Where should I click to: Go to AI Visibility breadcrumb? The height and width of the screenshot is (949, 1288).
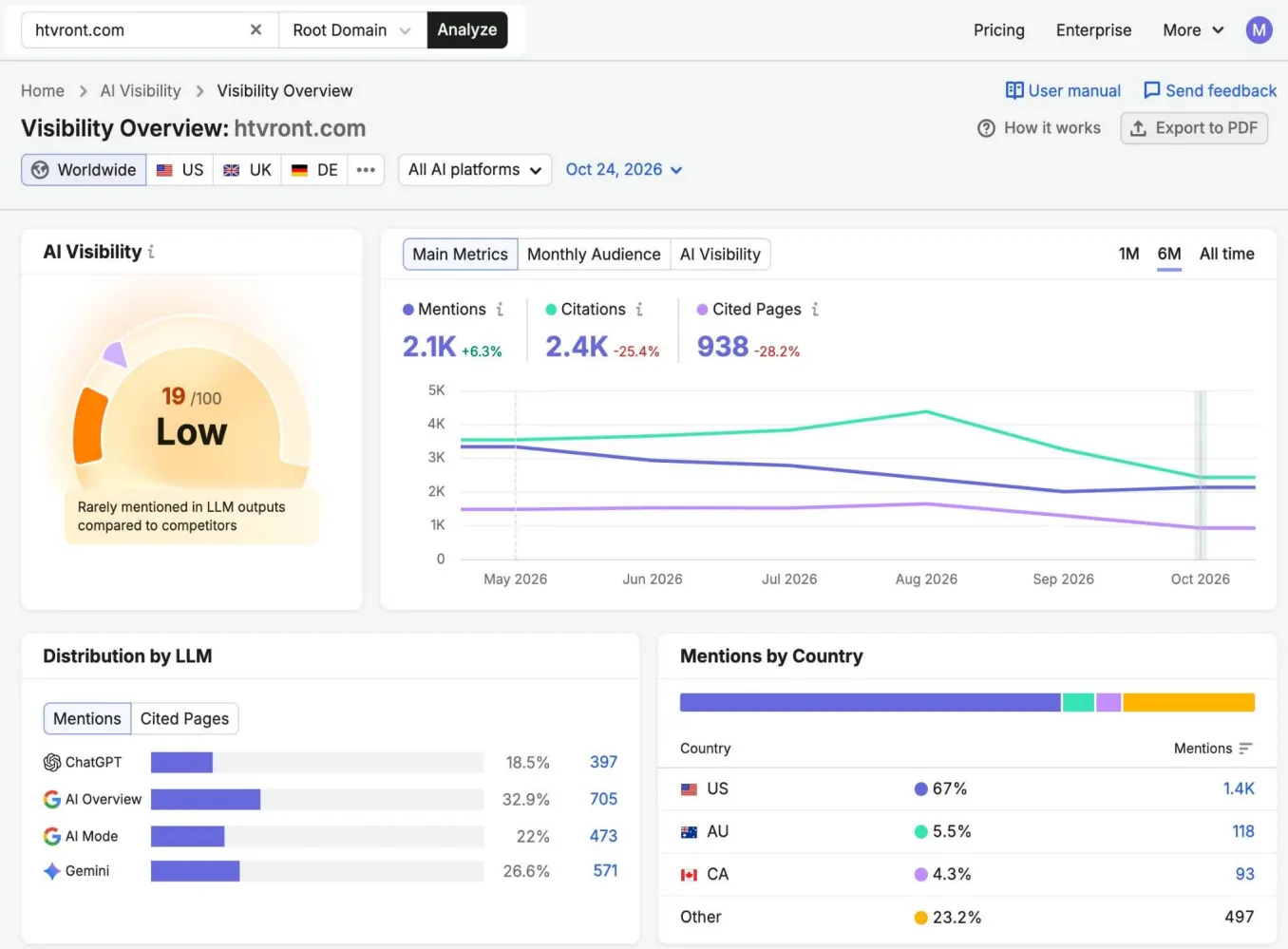(x=141, y=91)
